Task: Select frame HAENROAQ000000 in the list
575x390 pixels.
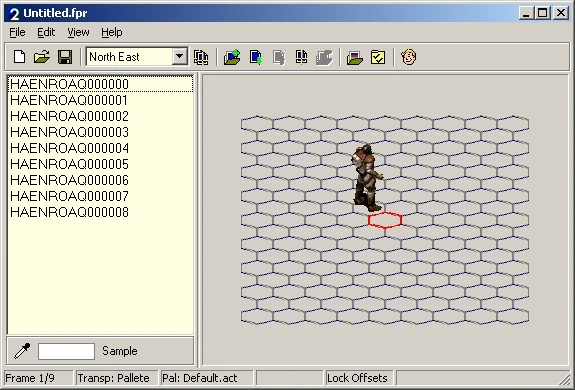Action: (x=100, y=84)
